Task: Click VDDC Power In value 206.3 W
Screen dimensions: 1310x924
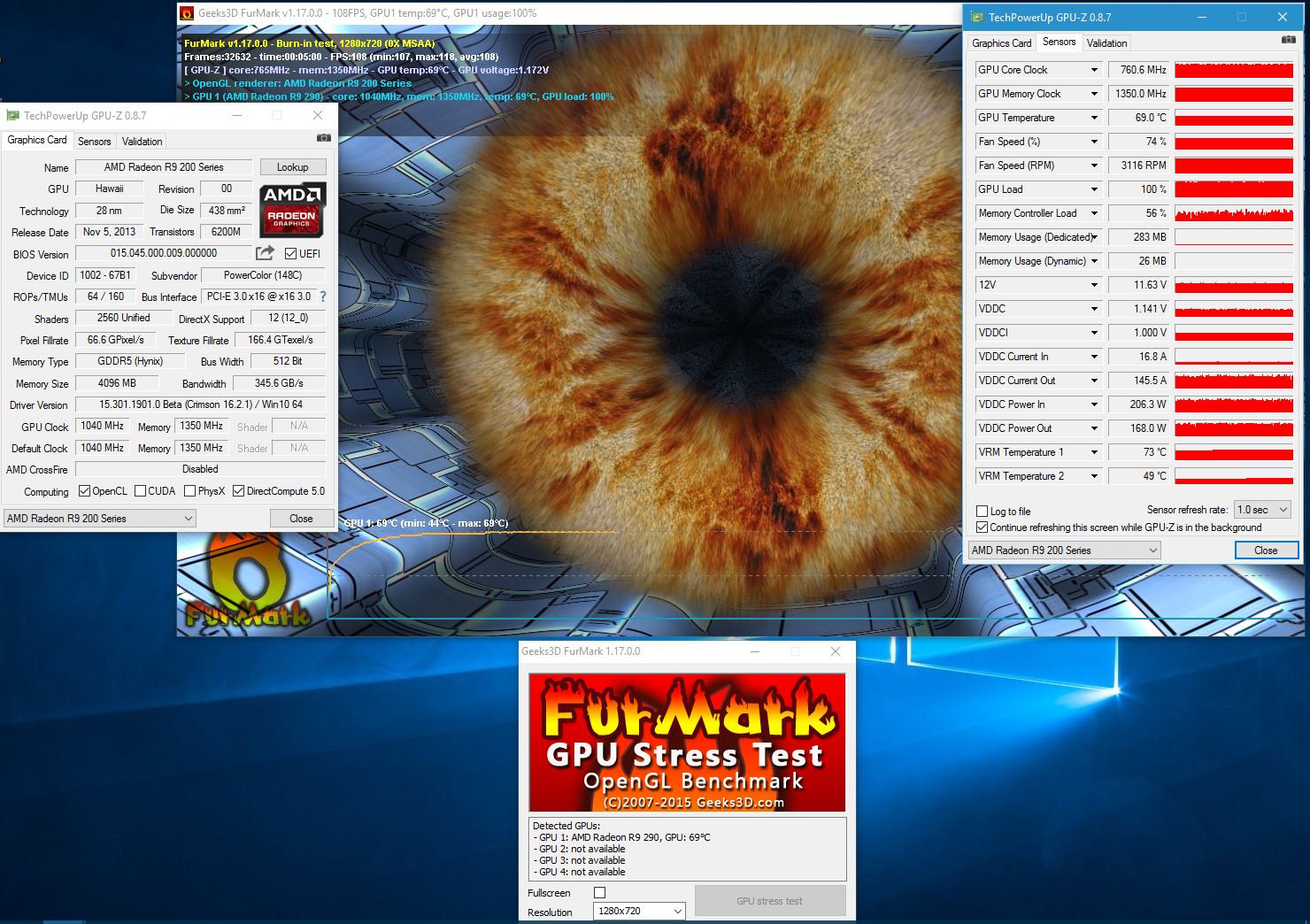Action: tap(1138, 404)
